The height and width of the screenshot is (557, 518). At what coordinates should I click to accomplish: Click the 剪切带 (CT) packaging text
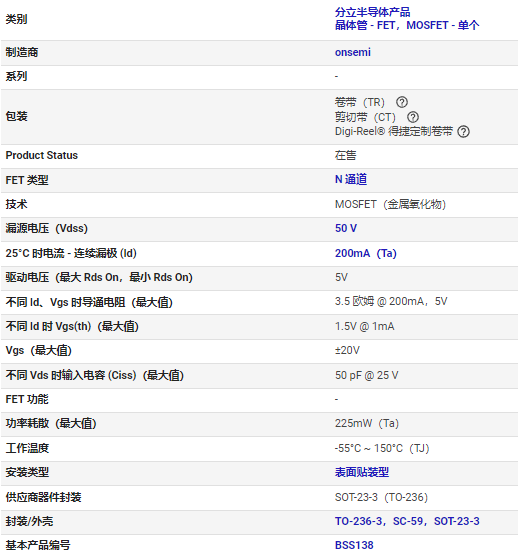365,117
